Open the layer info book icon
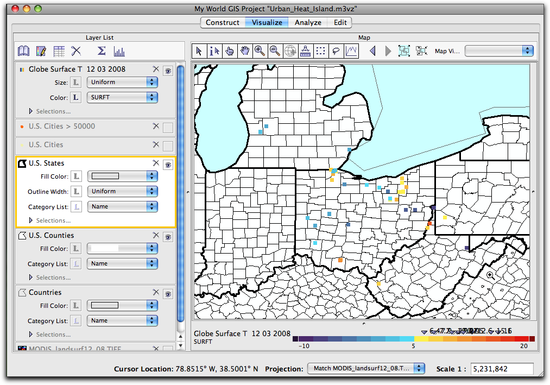 [24, 51]
